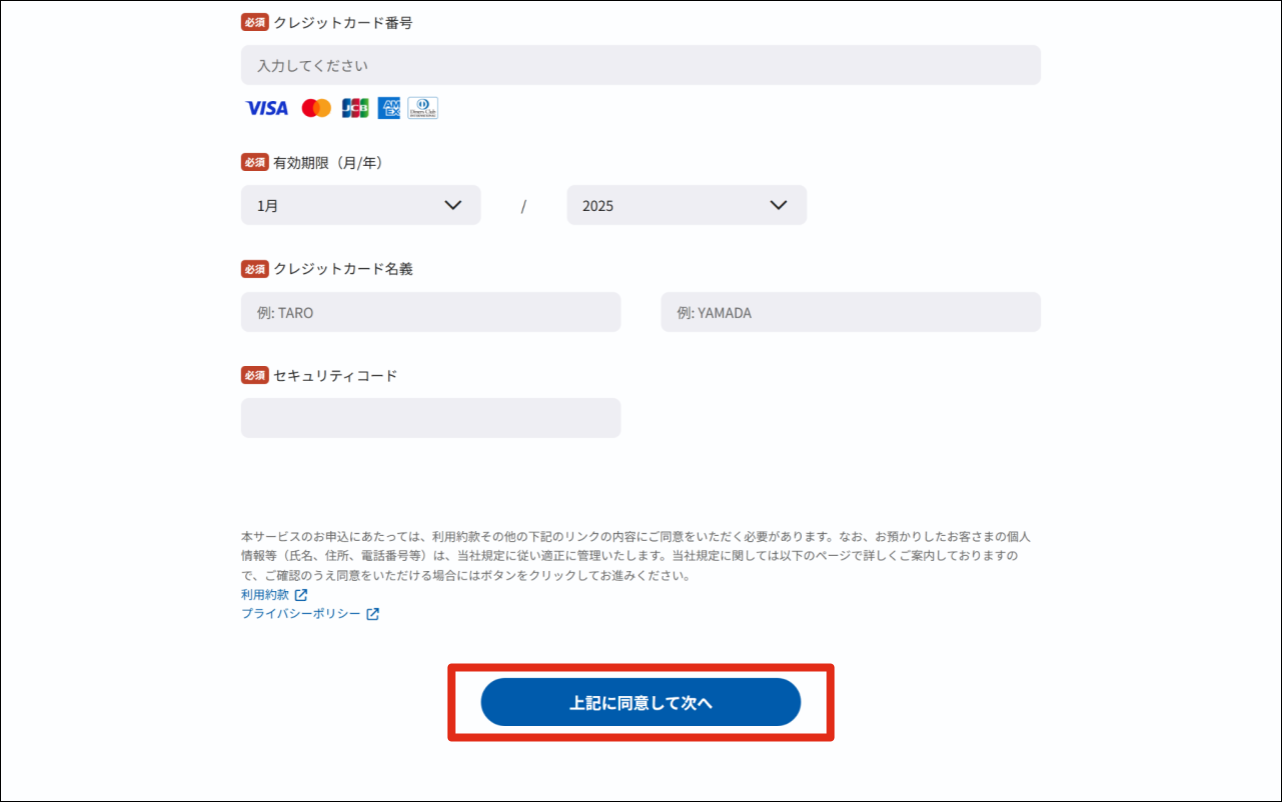Click the Mastercard logo

316,108
